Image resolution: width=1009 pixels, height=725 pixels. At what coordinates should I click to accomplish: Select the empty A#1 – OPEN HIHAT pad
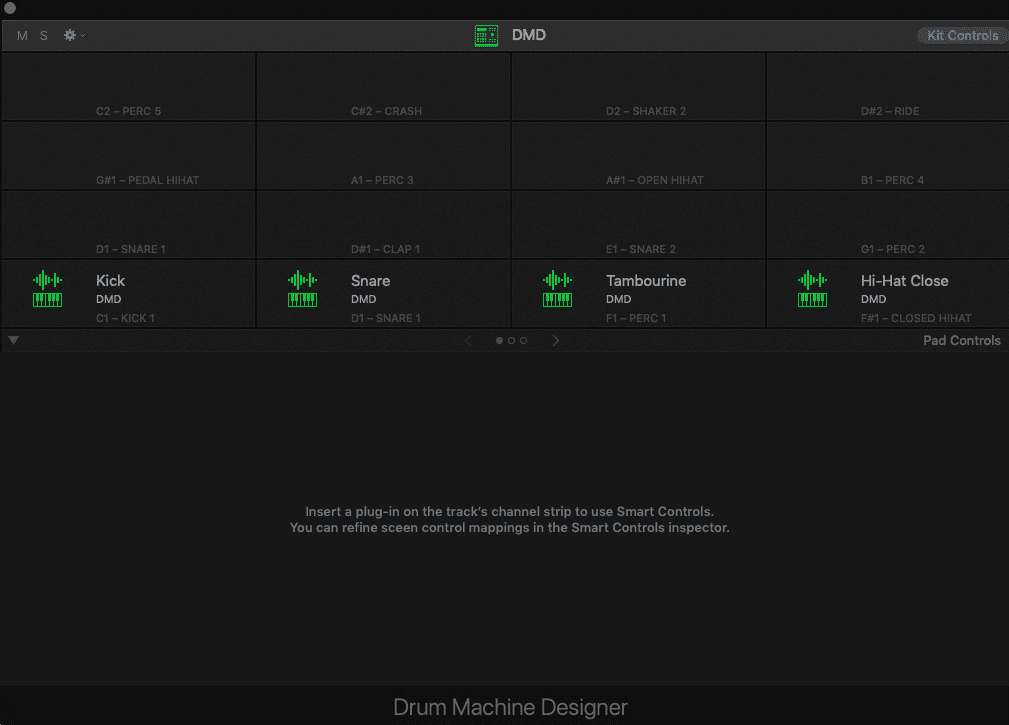(x=638, y=156)
